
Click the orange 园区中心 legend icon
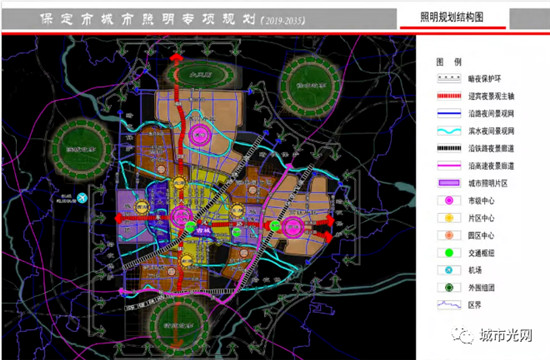[x=449, y=235]
